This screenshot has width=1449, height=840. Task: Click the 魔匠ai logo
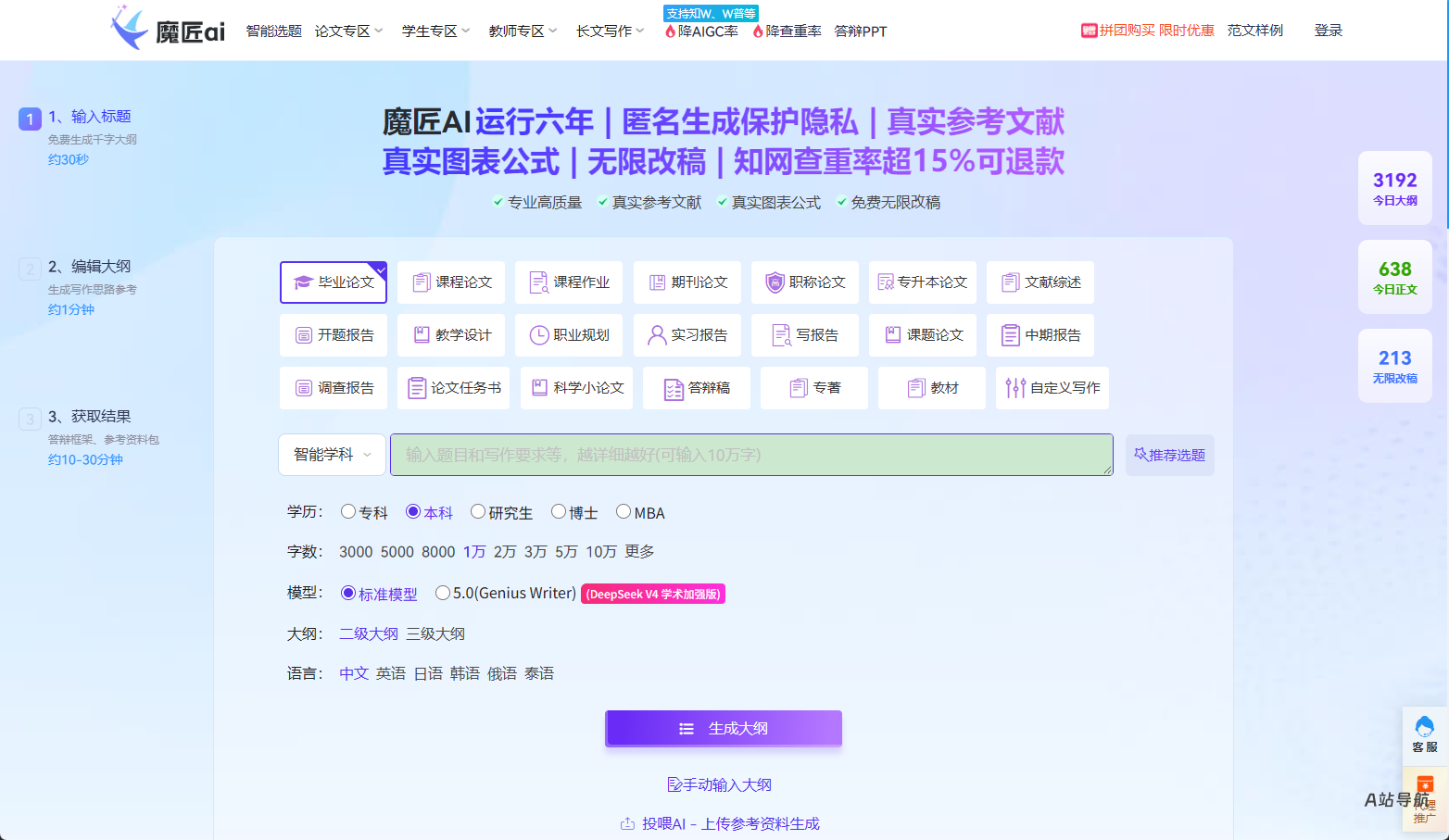168,28
